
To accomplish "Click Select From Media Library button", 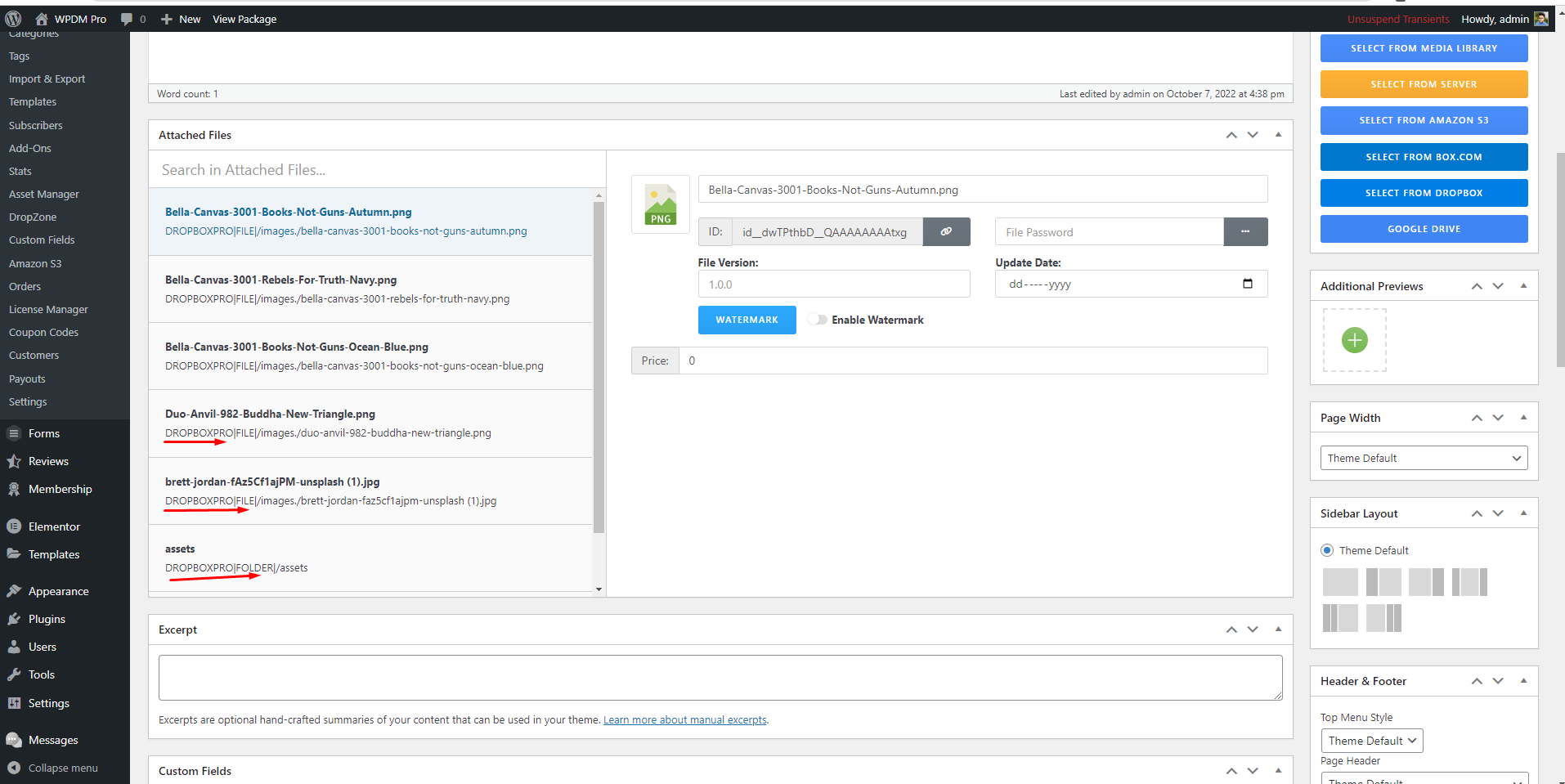I will coord(1424,48).
